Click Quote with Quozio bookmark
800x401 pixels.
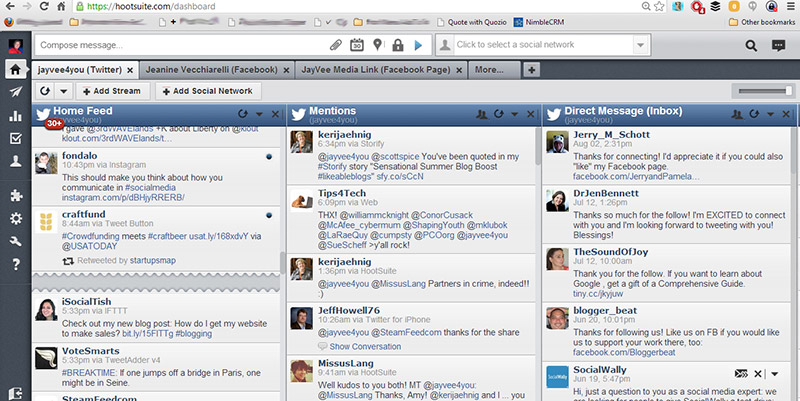[472, 22]
